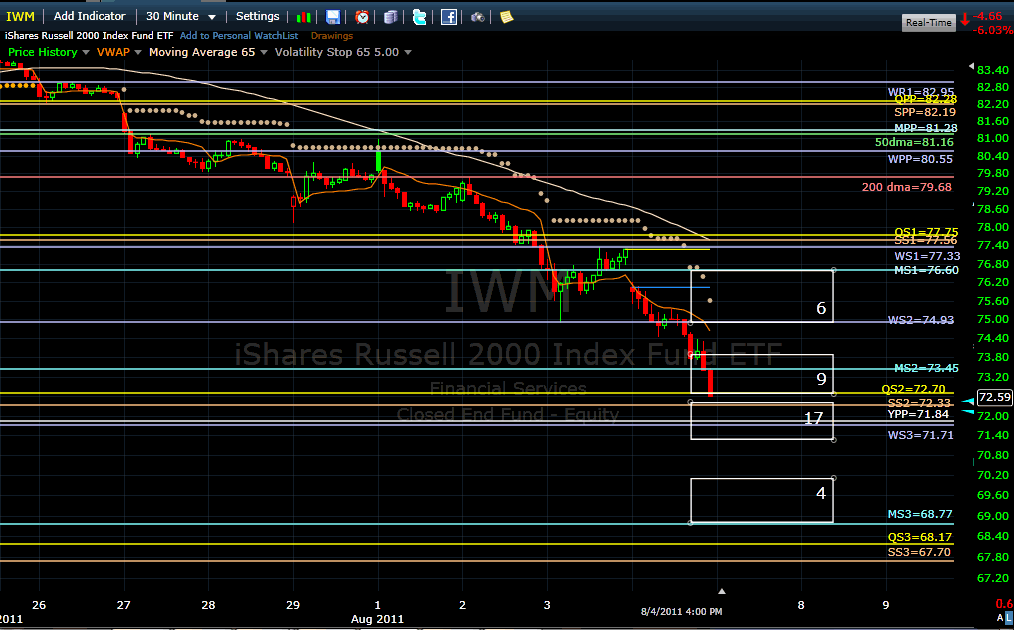Viewport: 1014px width, 630px height.
Task: Click the YPP=71.84 pivot label
Action: click(918, 414)
